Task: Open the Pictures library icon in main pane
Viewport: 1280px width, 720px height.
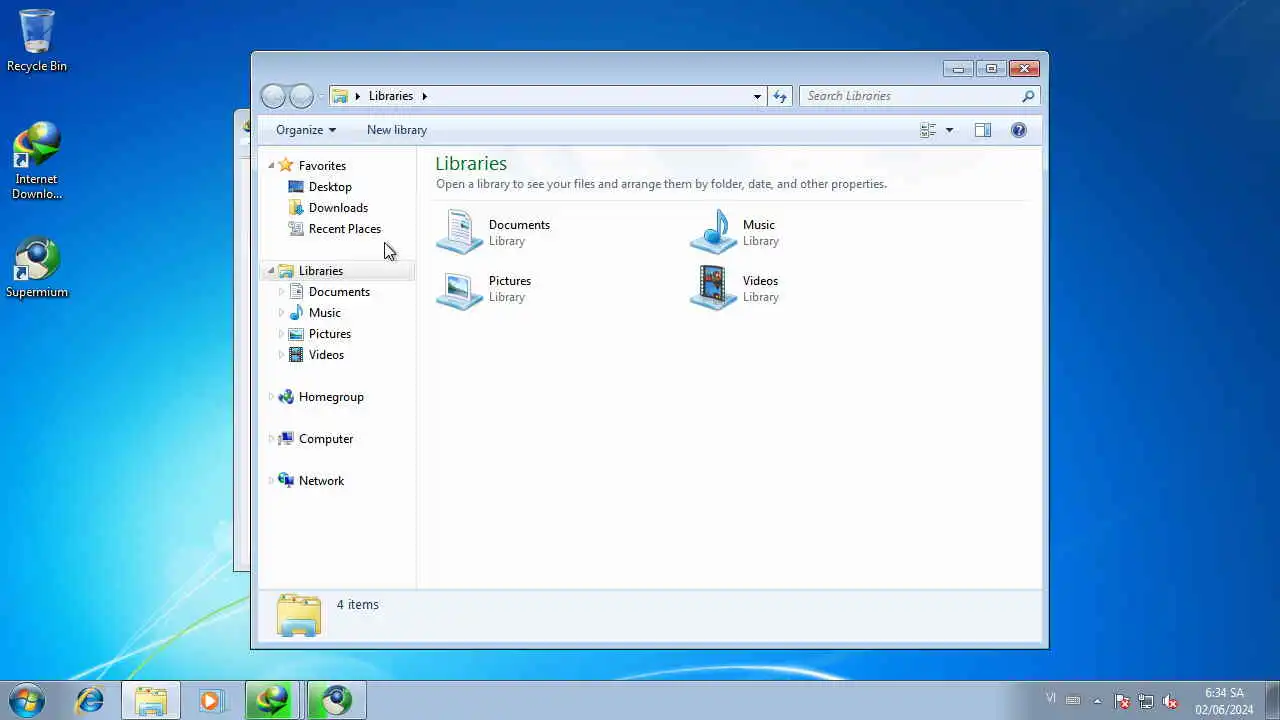Action: [460, 288]
